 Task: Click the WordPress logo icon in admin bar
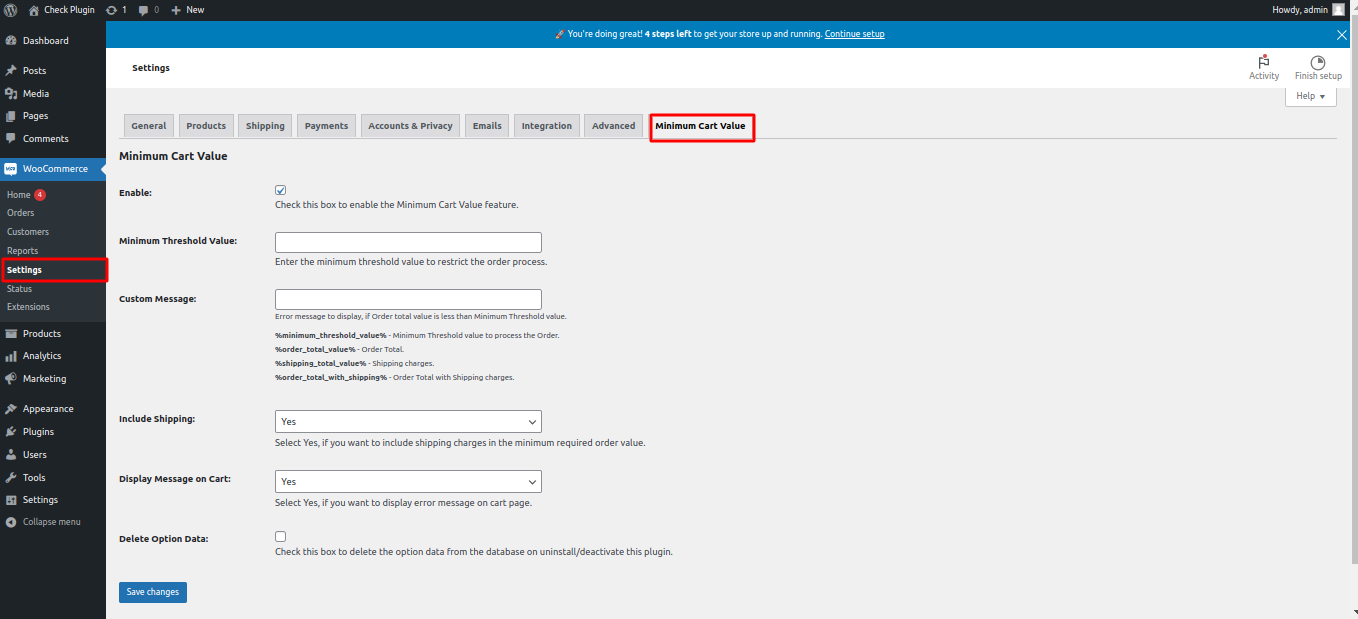click(x=11, y=9)
